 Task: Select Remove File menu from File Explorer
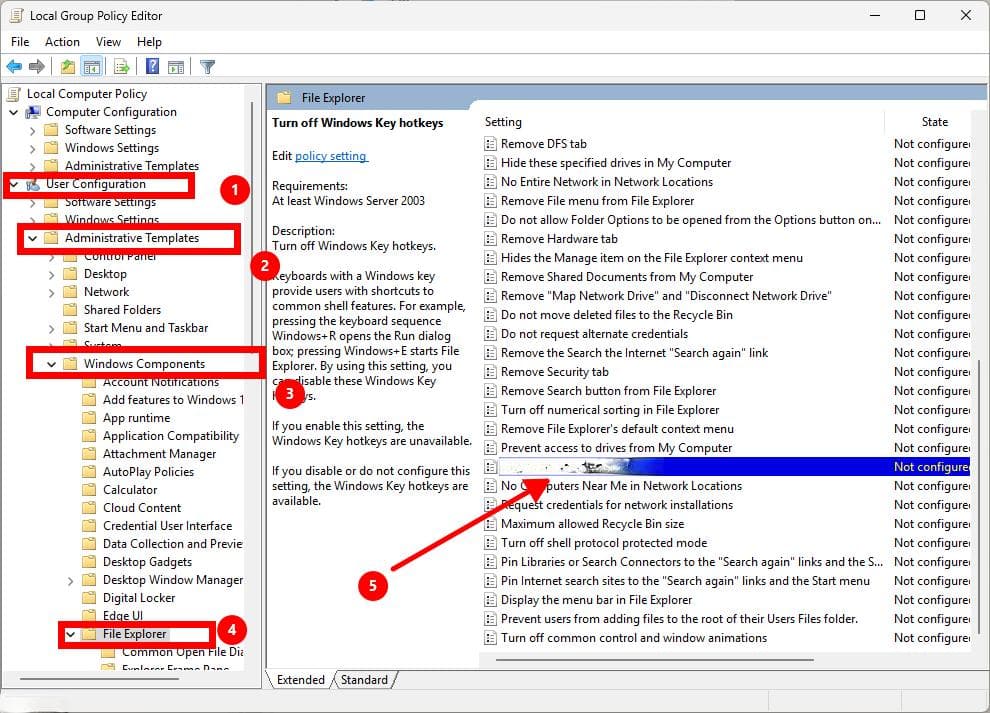coord(597,201)
